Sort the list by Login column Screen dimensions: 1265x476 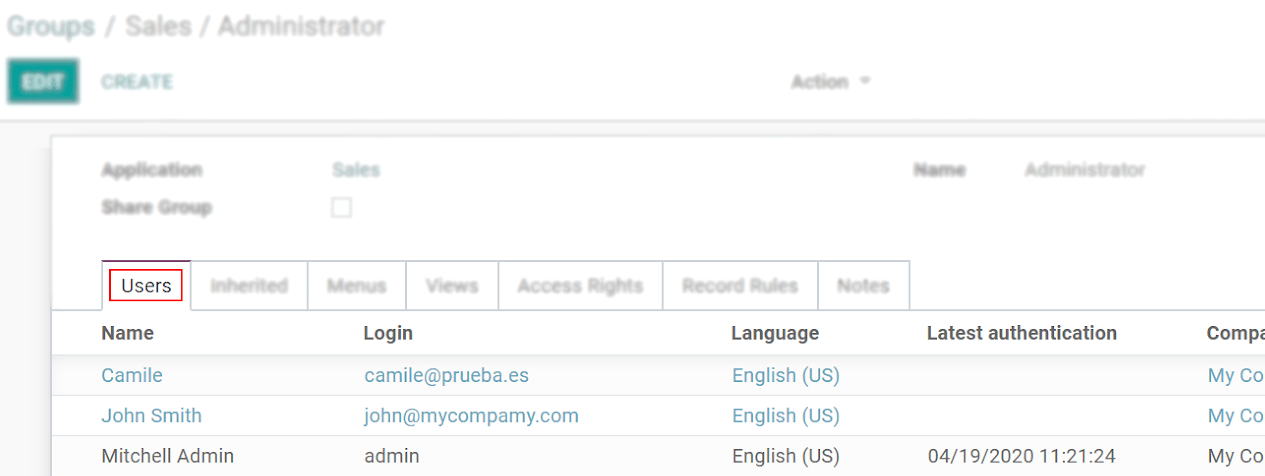(388, 333)
